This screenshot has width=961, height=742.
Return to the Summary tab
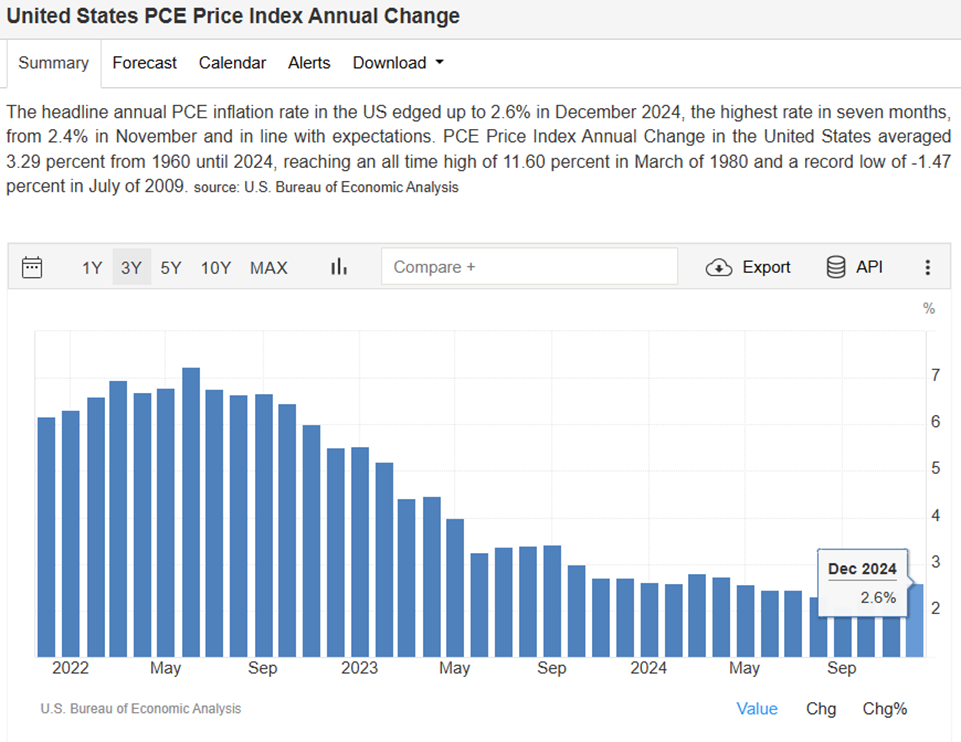point(53,62)
